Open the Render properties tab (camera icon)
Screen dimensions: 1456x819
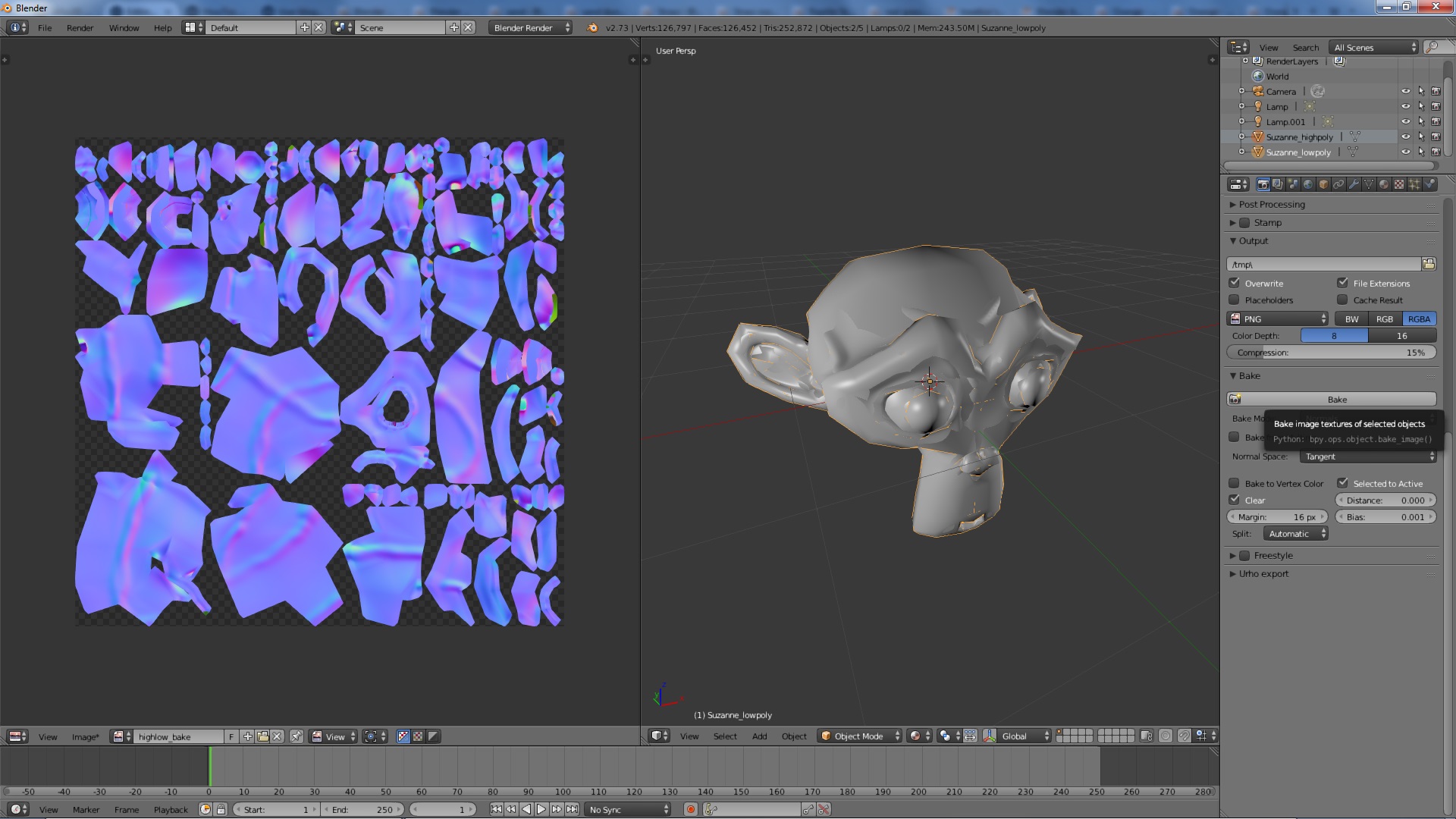1263,184
